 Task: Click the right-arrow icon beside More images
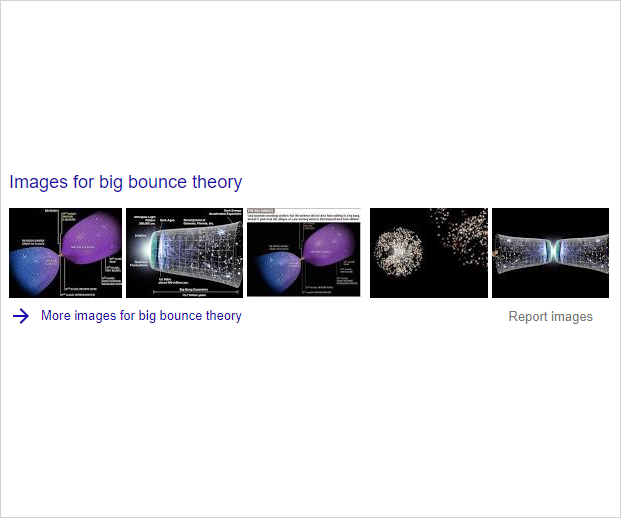click(21, 316)
